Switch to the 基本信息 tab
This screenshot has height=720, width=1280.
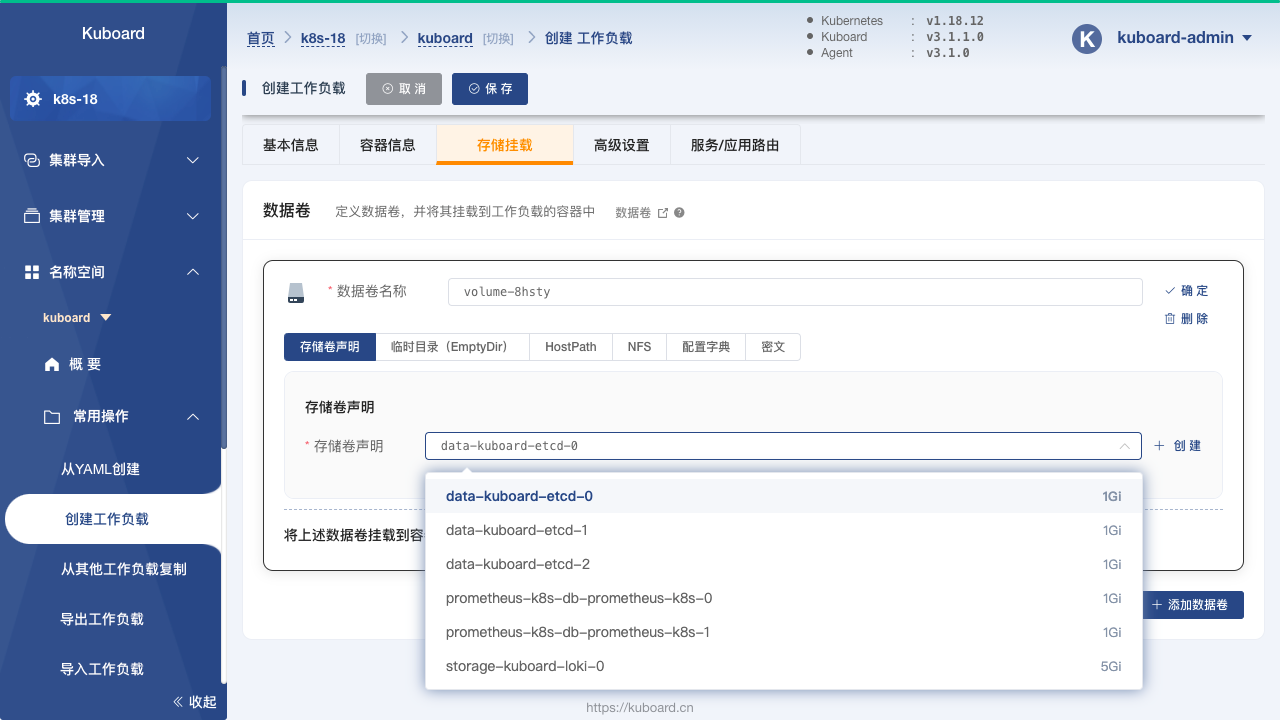pos(291,145)
